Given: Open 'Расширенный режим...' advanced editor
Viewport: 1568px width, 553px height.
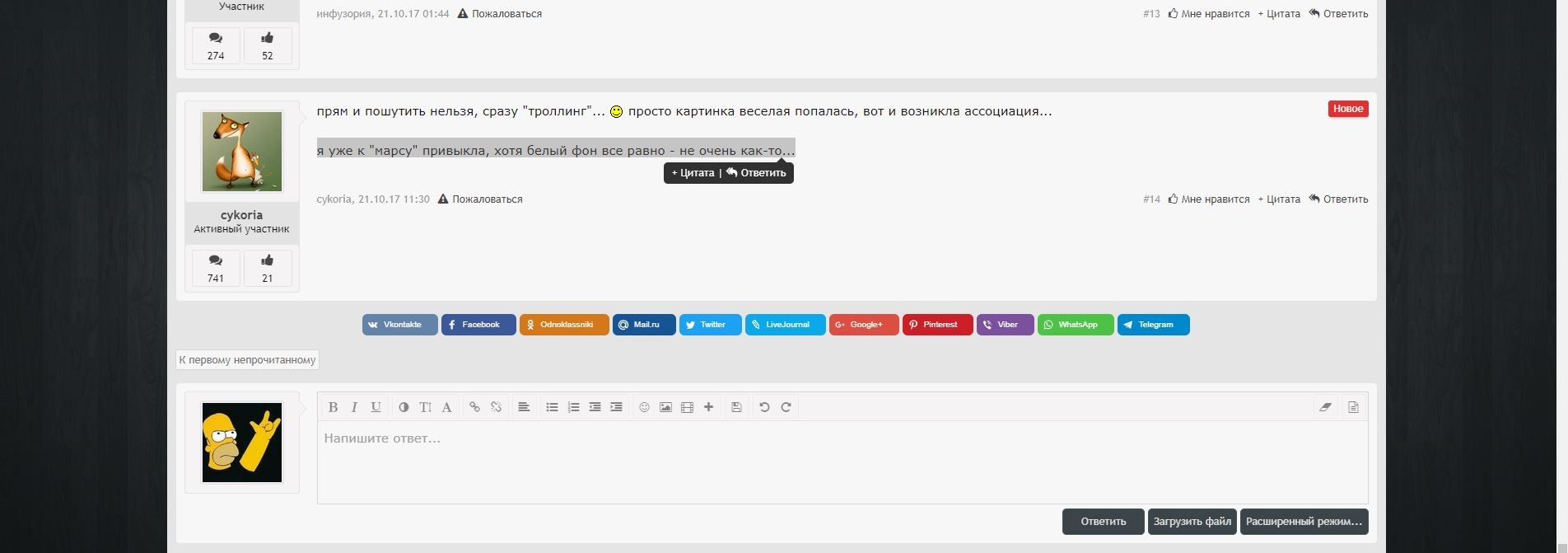Looking at the screenshot, I should 1304,522.
